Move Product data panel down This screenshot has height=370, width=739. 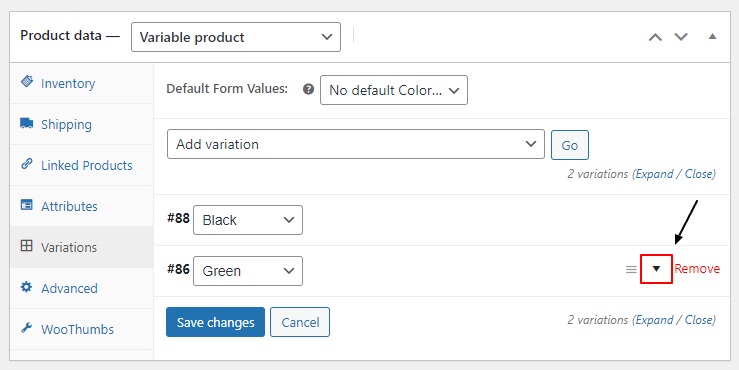coord(681,37)
